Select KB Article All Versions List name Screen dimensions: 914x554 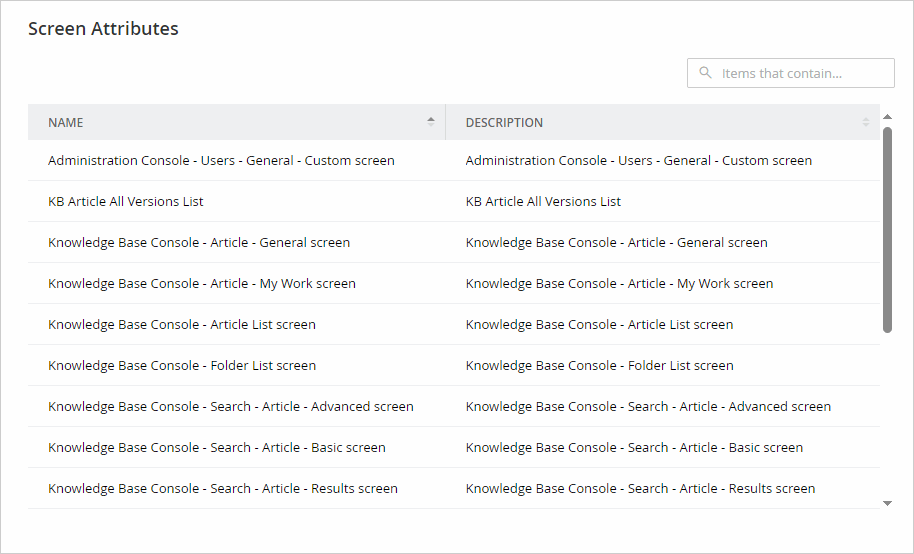(x=126, y=201)
